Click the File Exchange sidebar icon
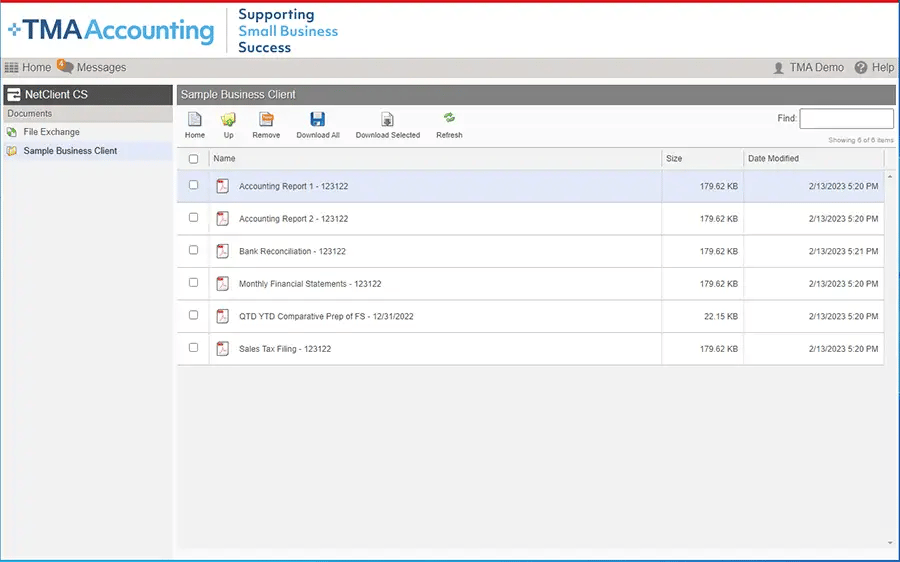The image size is (900, 562). (x=11, y=132)
